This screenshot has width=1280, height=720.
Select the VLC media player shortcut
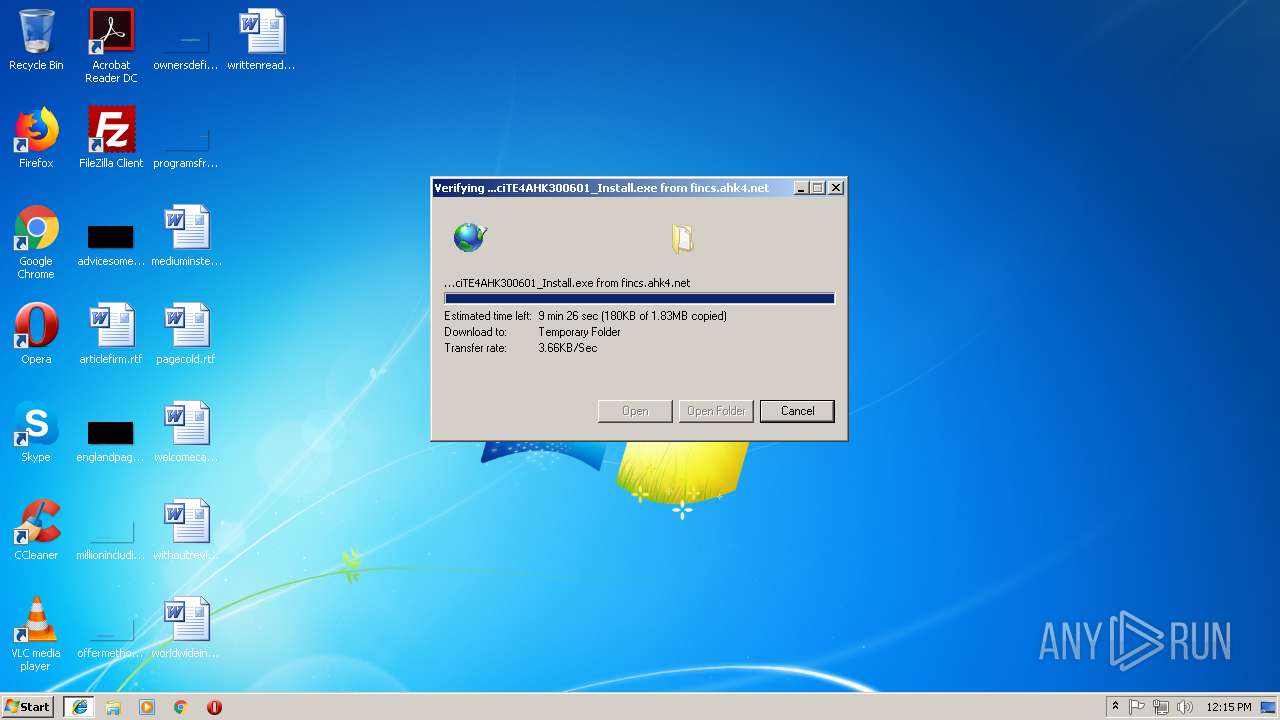tap(36, 634)
